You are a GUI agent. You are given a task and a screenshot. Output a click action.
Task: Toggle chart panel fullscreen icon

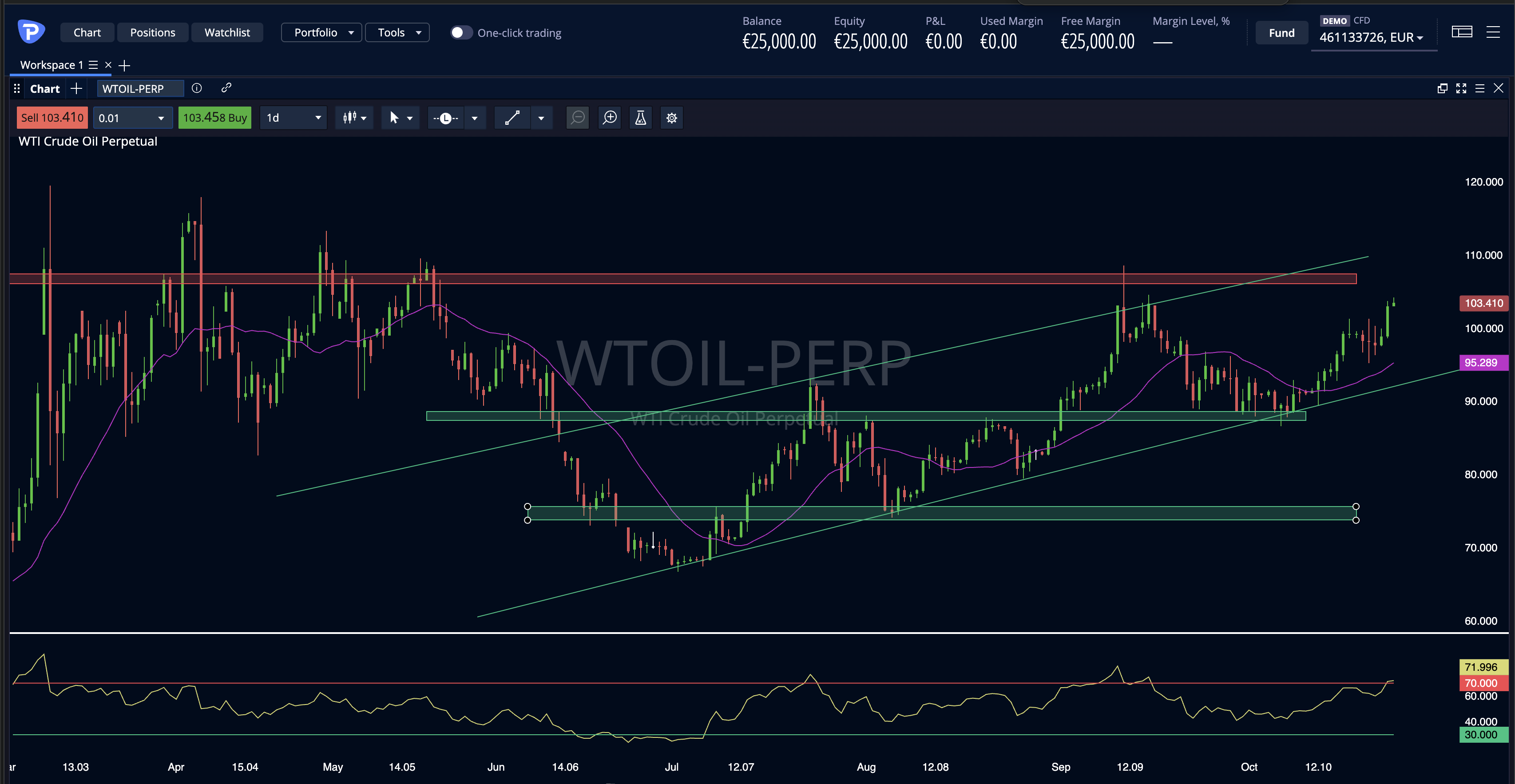(1461, 88)
